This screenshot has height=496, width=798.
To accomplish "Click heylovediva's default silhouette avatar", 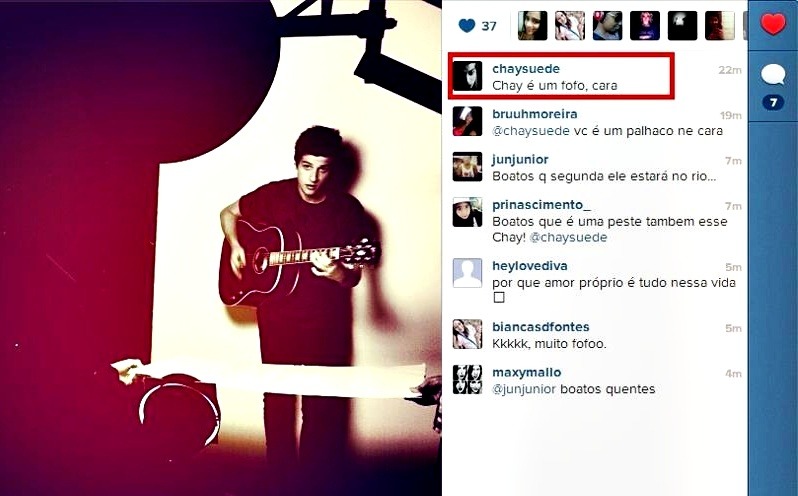I will pos(467,273).
